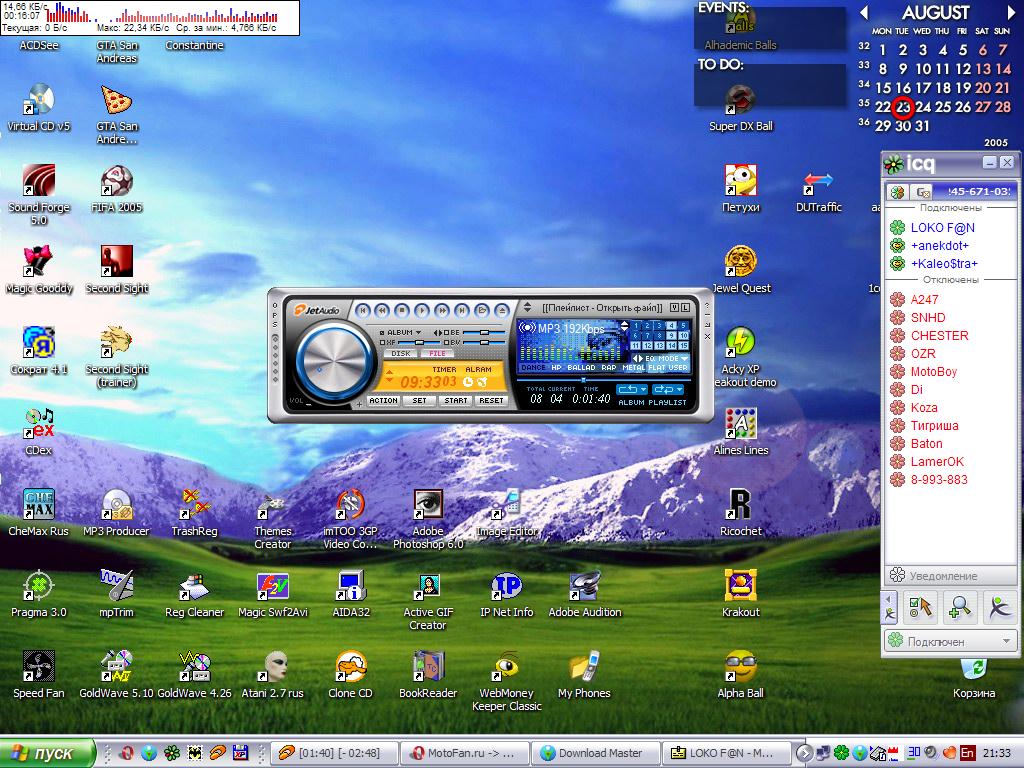Select the METAL equalizer preset

click(633, 368)
